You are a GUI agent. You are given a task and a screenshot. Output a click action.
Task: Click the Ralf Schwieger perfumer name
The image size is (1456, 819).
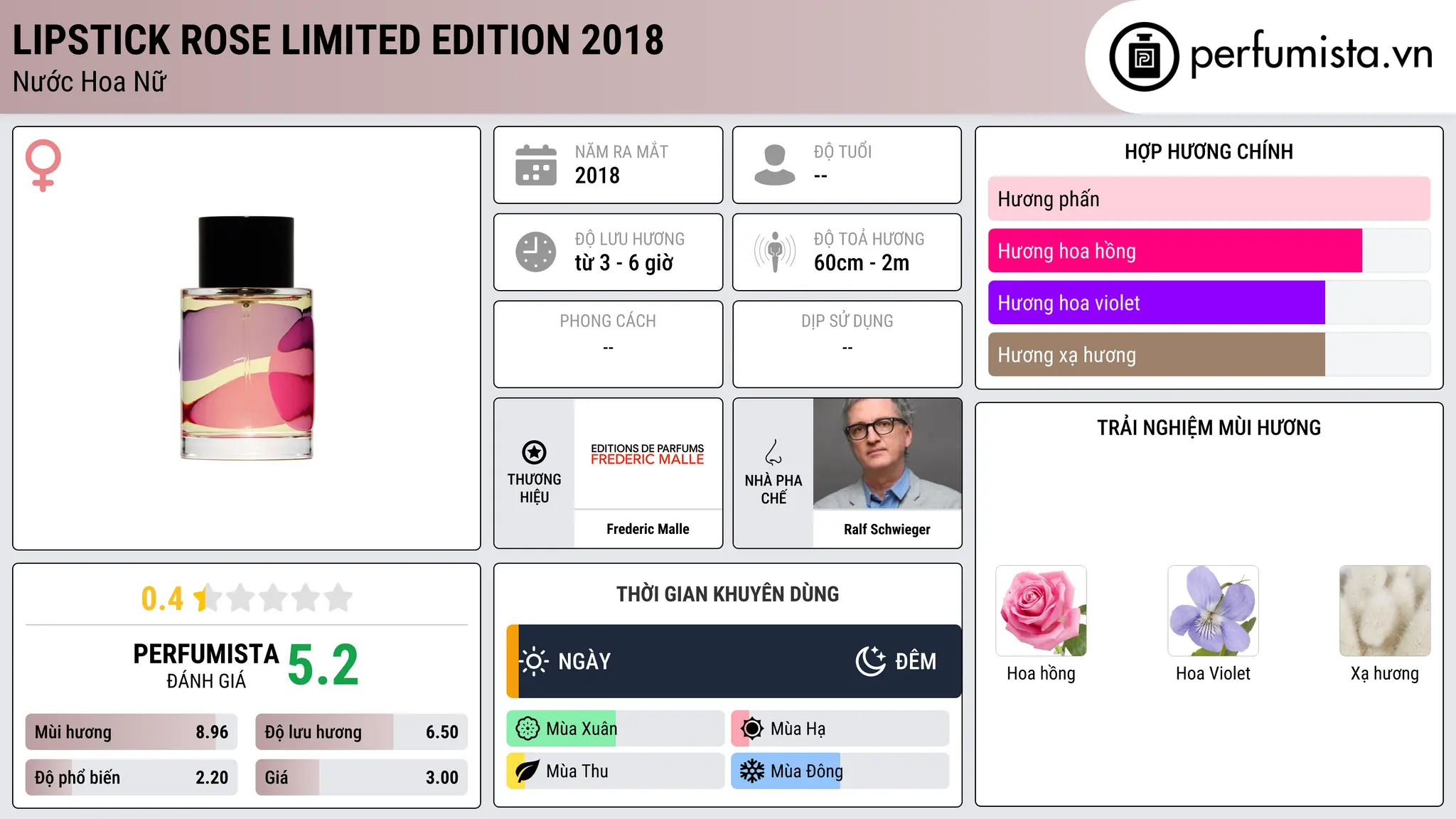[x=887, y=530]
